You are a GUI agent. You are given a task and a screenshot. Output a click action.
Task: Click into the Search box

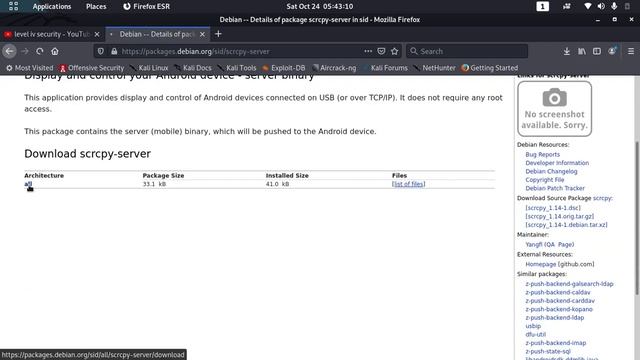click(467, 51)
